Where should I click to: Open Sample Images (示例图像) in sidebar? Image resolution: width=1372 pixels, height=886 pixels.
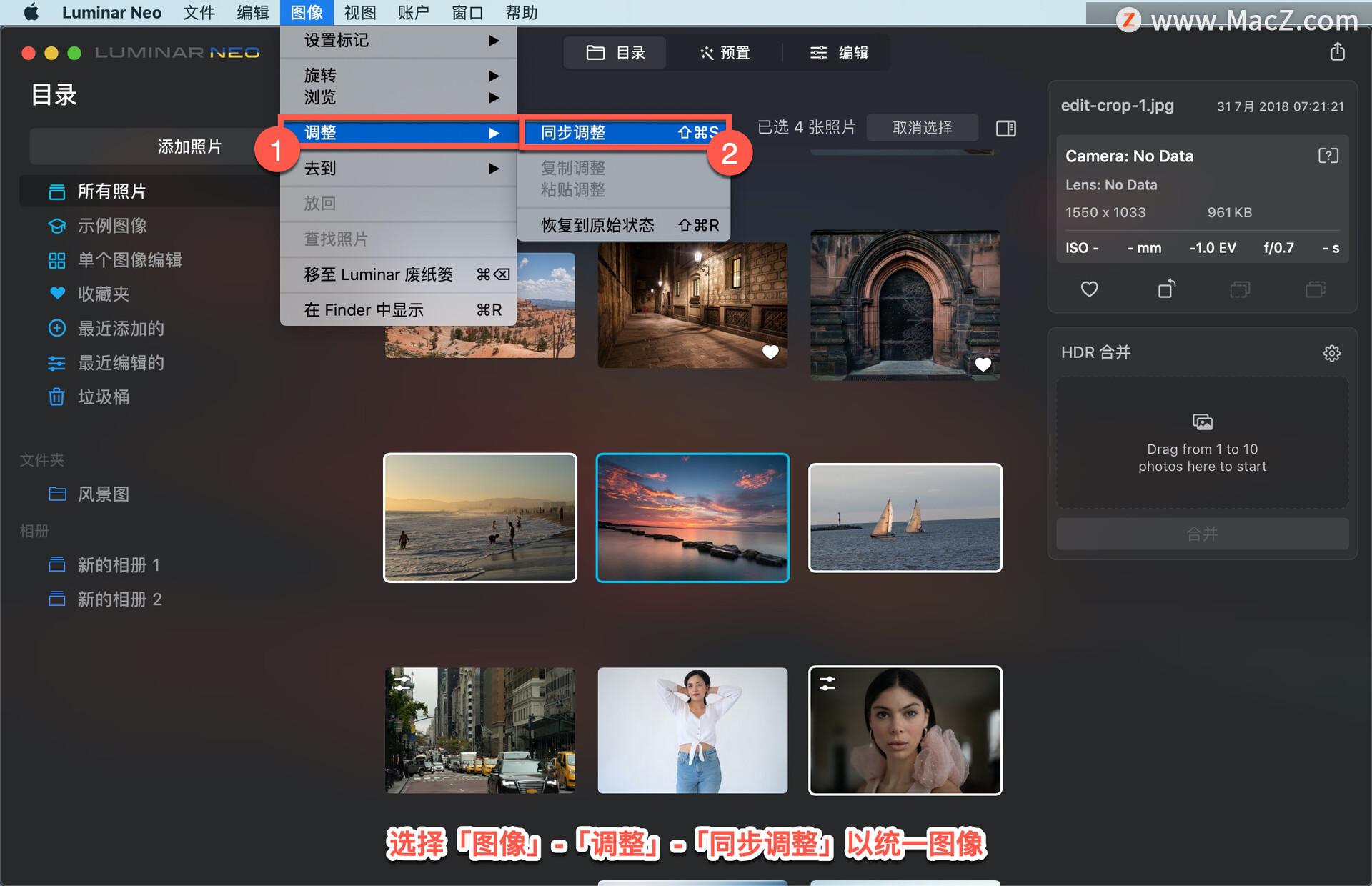click(112, 225)
